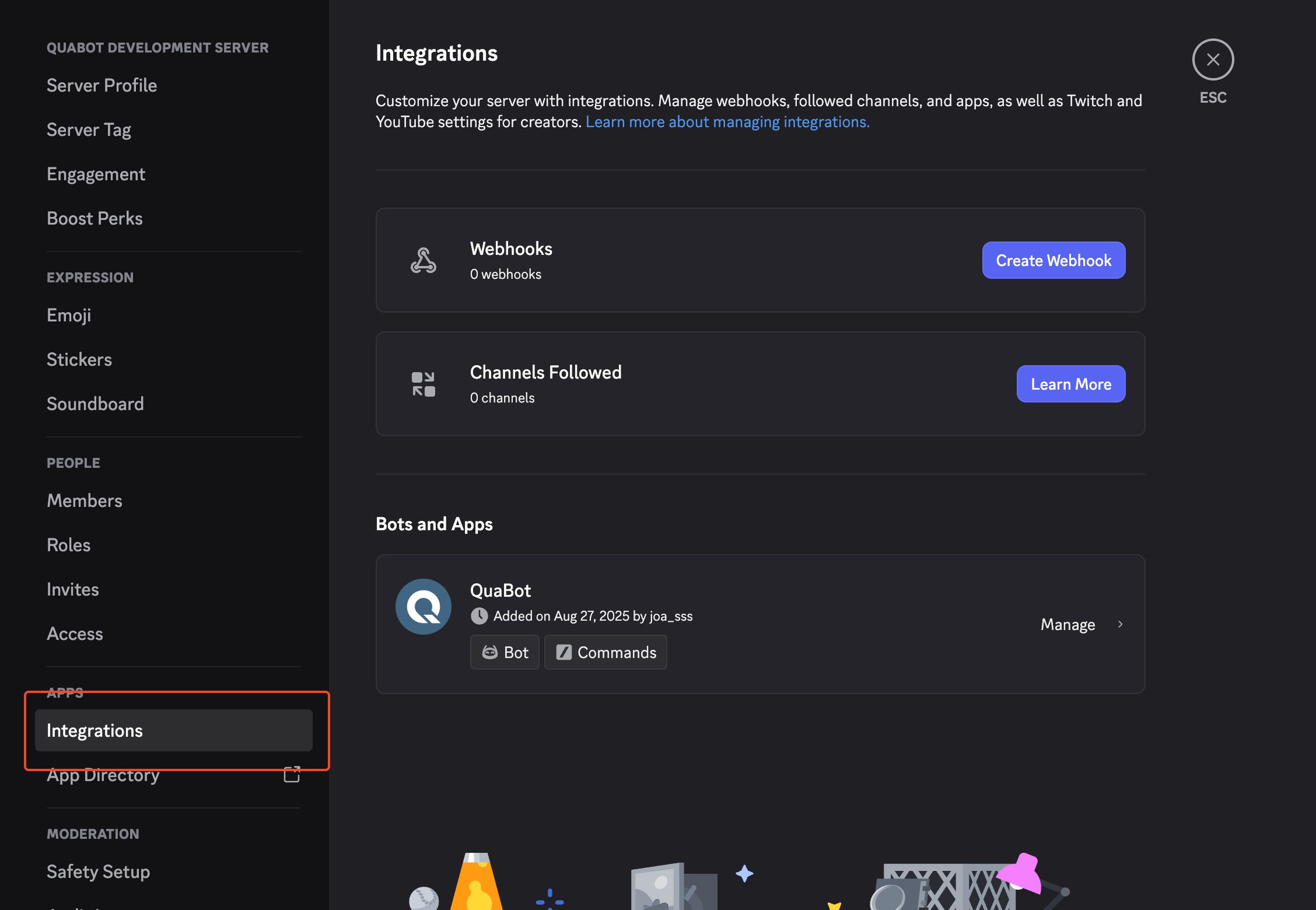The width and height of the screenshot is (1316, 910).
Task: Click the Channels Followed title
Action: coord(546,372)
